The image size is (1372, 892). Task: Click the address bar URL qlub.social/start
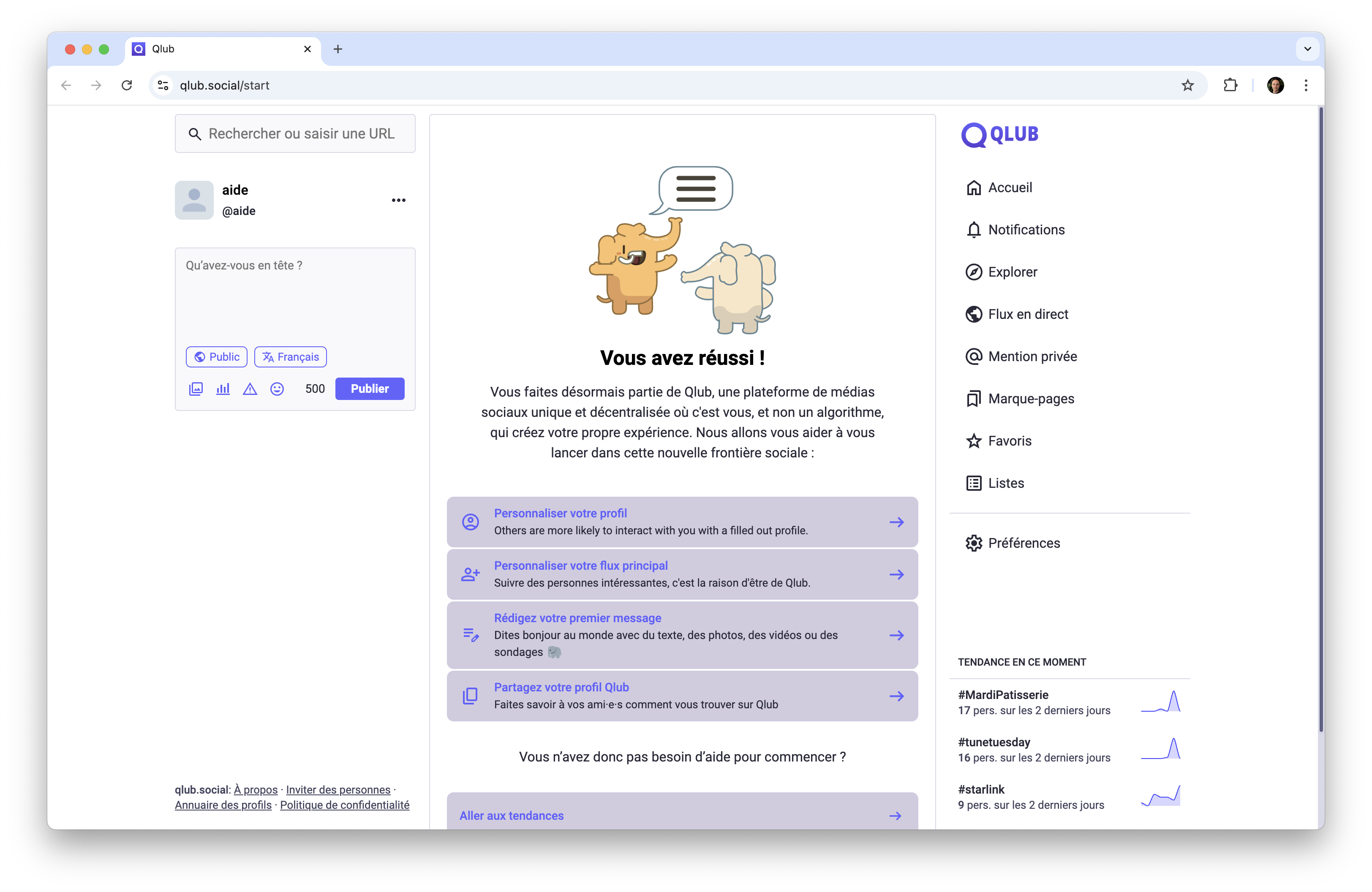[x=225, y=86]
